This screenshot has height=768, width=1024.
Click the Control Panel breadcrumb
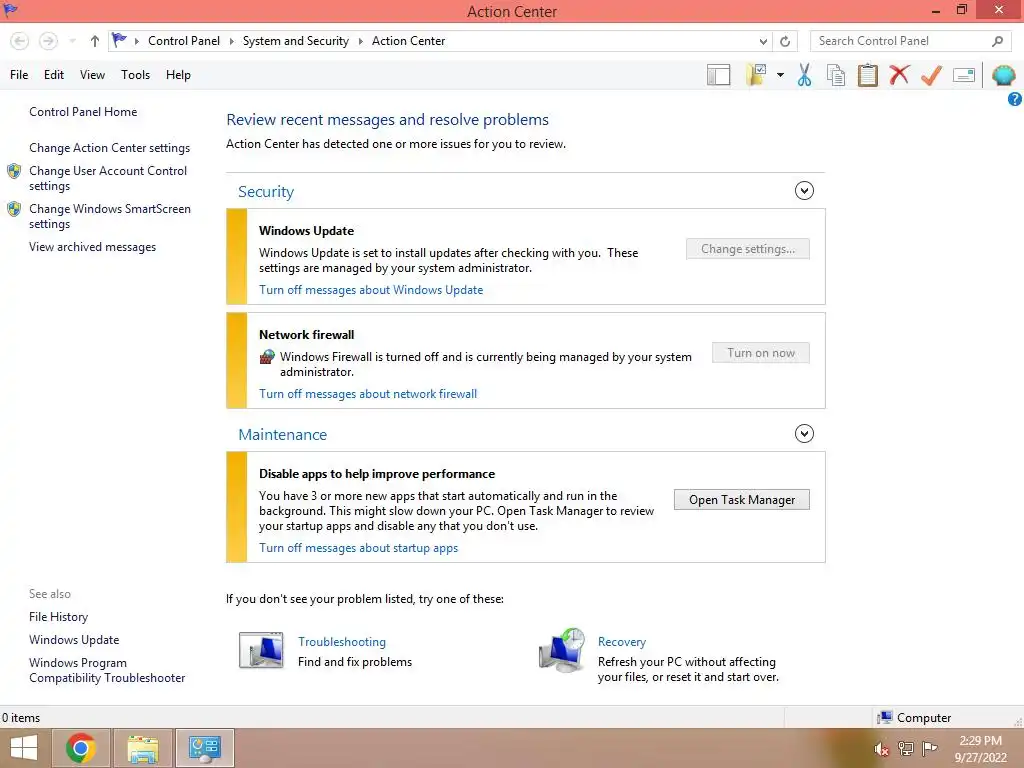pyautogui.click(x=184, y=41)
